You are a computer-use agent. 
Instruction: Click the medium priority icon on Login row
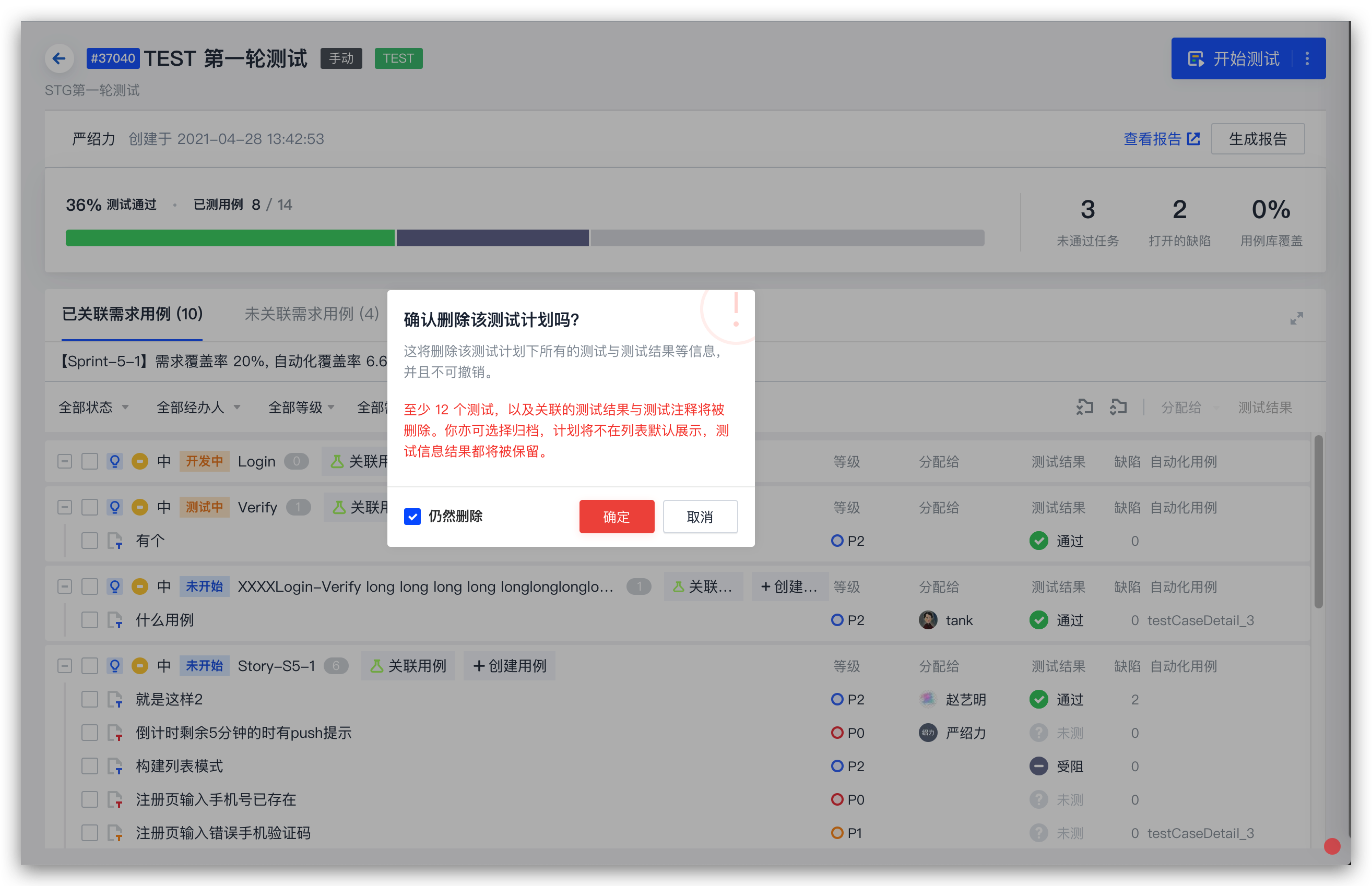pyautogui.click(x=140, y=461)
